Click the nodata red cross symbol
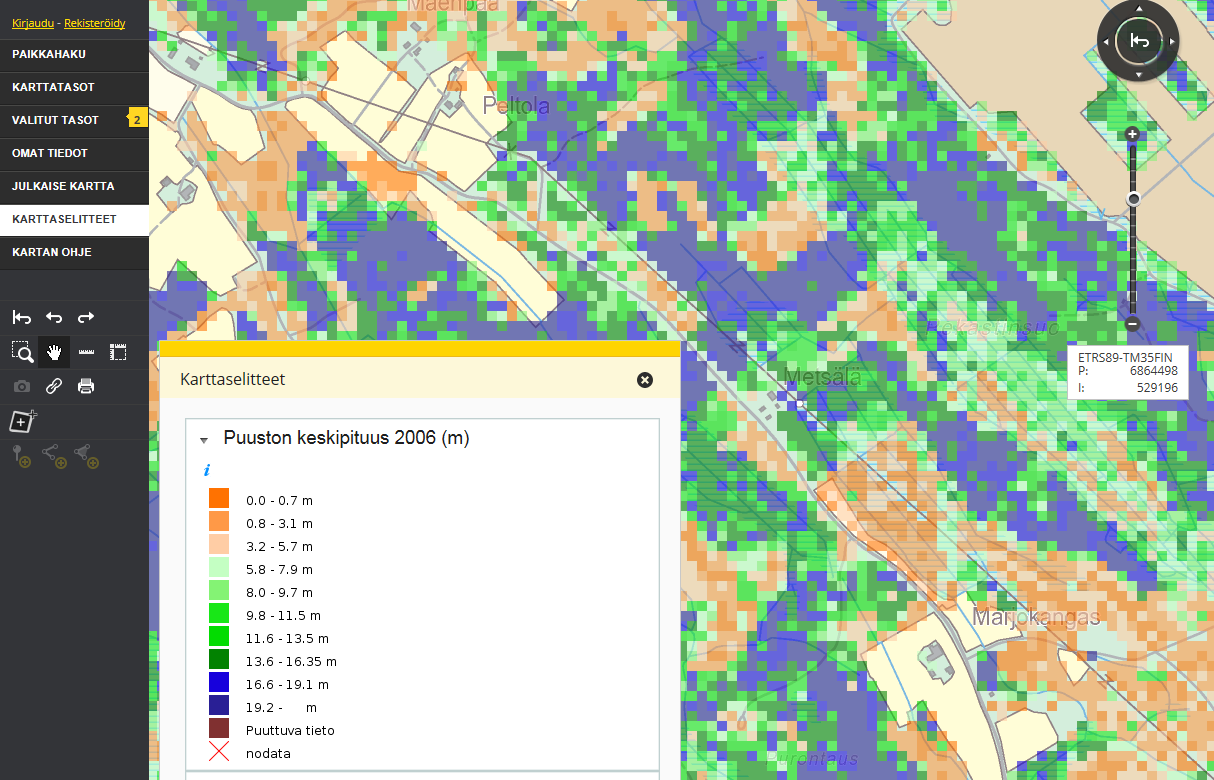 (x=219, y=751)
